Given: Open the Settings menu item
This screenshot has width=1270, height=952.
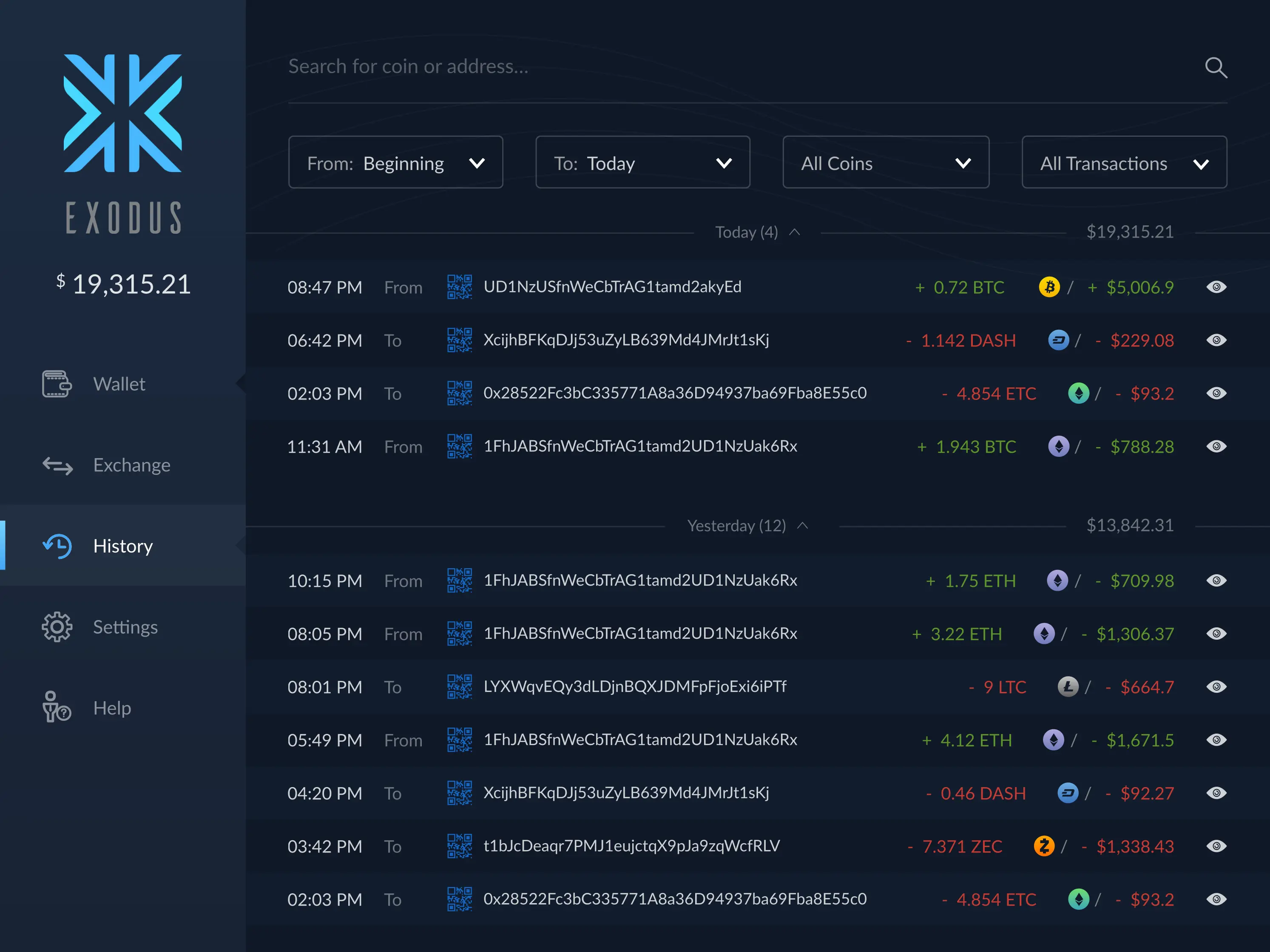Looking at the screenshot, I should point(123,626).
